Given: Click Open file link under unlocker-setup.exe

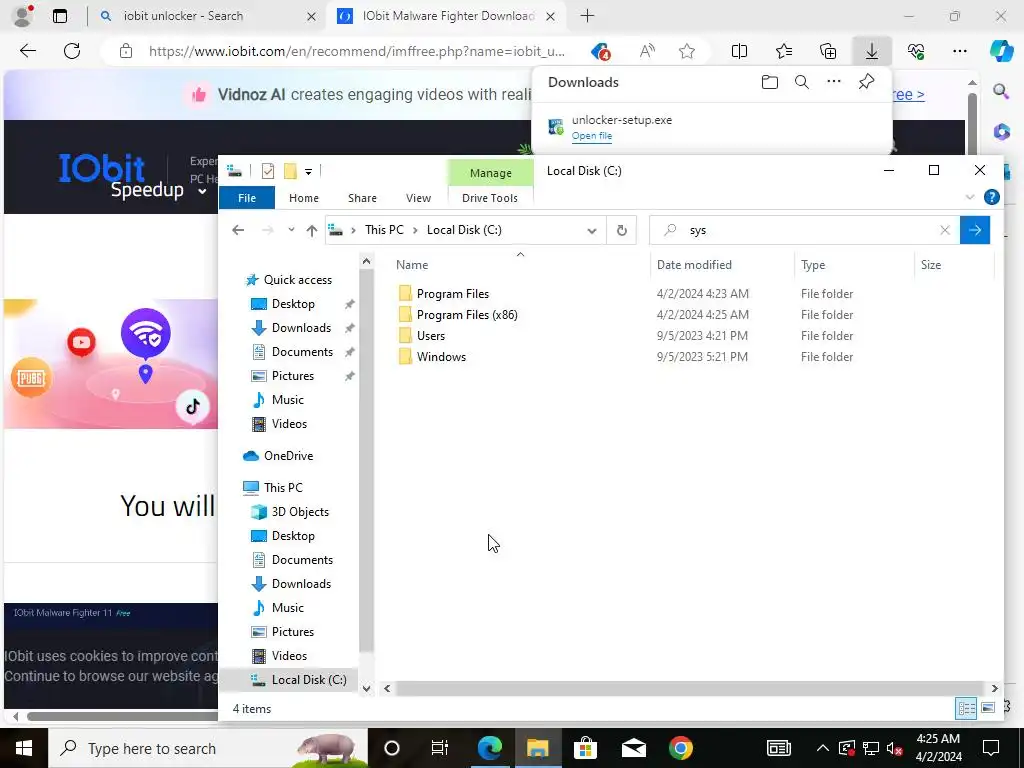Looking at the screenshot, I should 592,136.
